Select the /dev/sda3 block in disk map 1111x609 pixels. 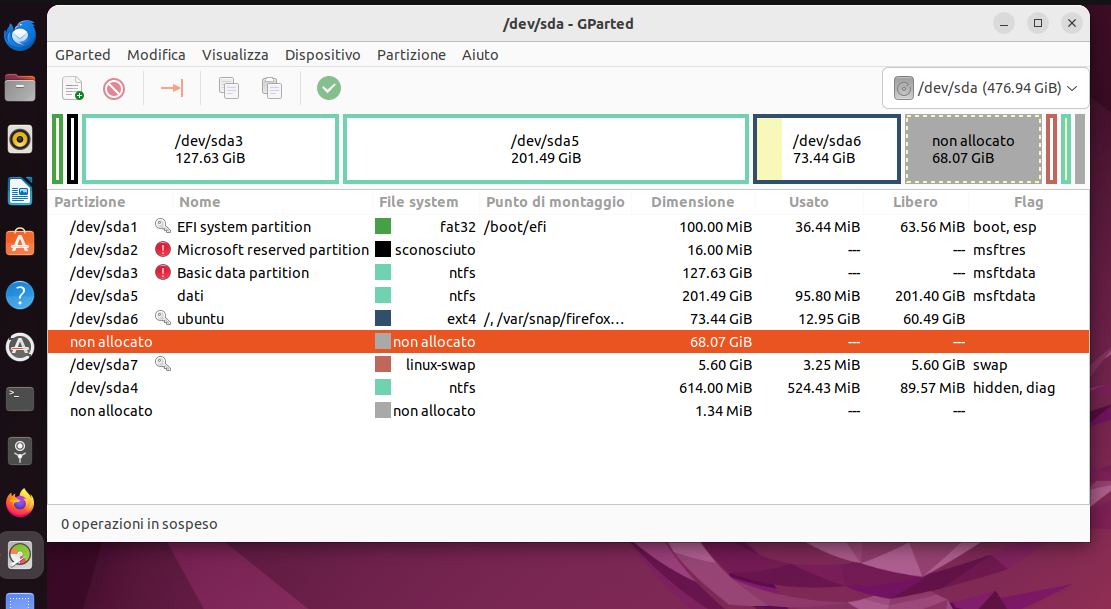coord(210,149)
